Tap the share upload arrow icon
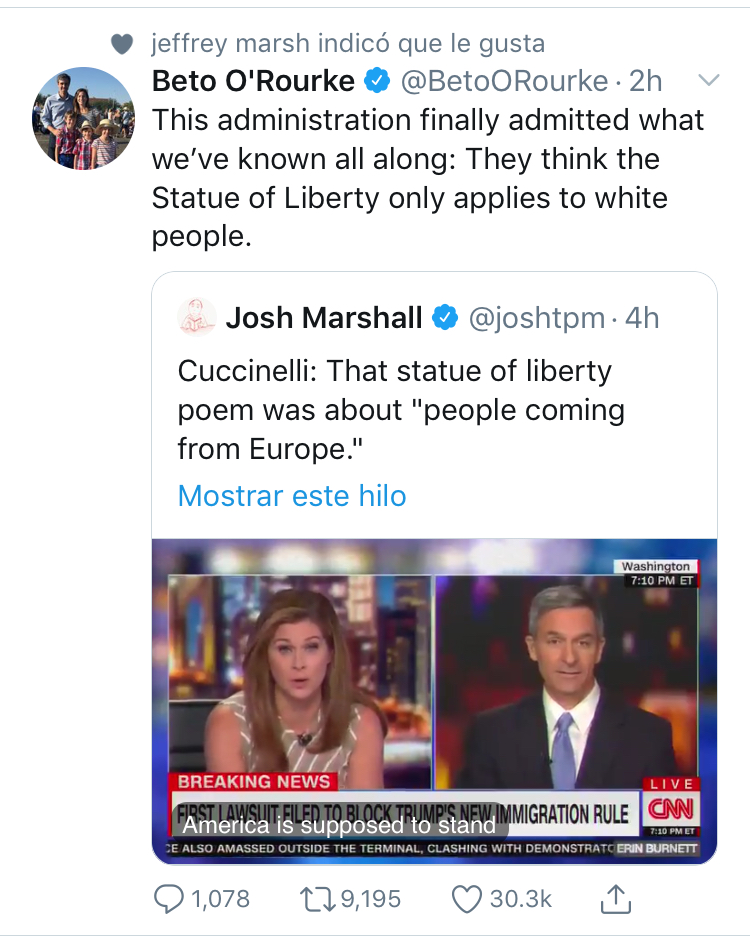The width and height of the screenshot is (750, 937). tap(616, 898)
